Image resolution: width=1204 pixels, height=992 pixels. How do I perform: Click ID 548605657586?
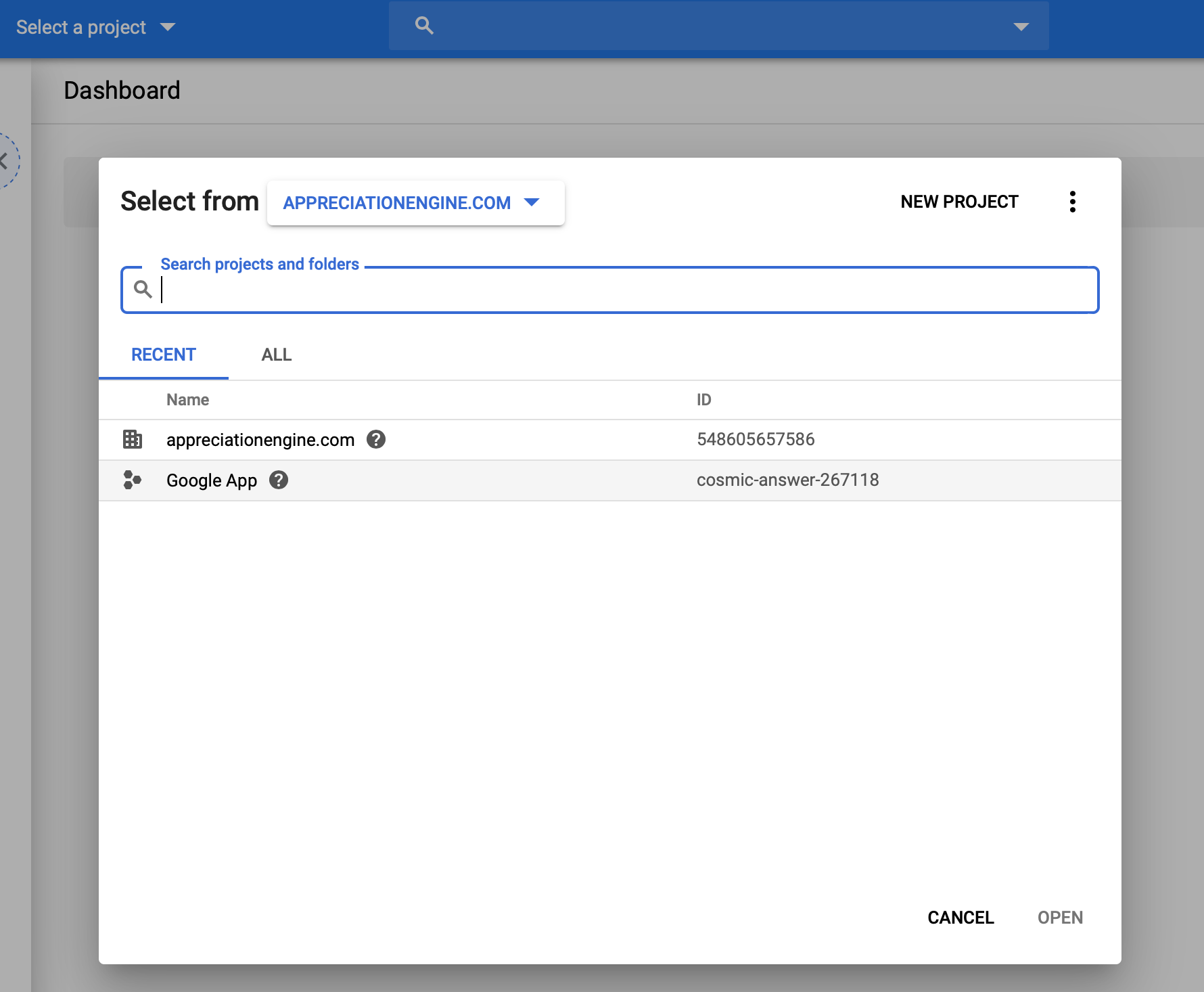coord(756,439)
